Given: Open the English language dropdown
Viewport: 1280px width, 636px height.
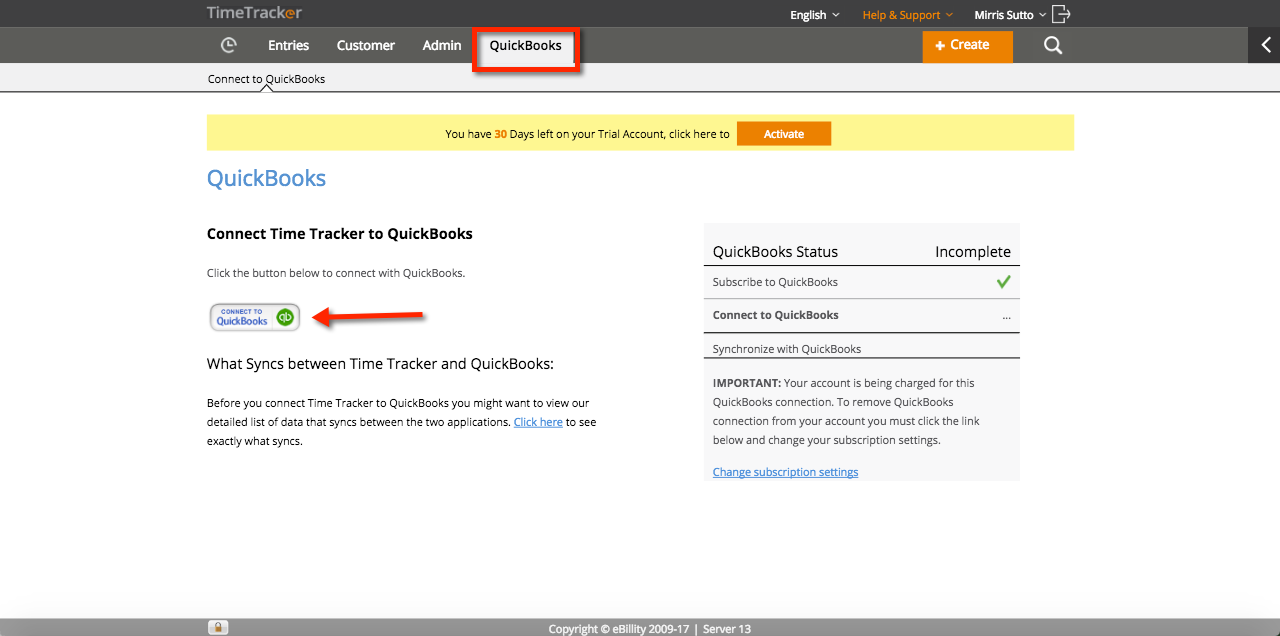Looking at the screenshot, I should point(815,15).
